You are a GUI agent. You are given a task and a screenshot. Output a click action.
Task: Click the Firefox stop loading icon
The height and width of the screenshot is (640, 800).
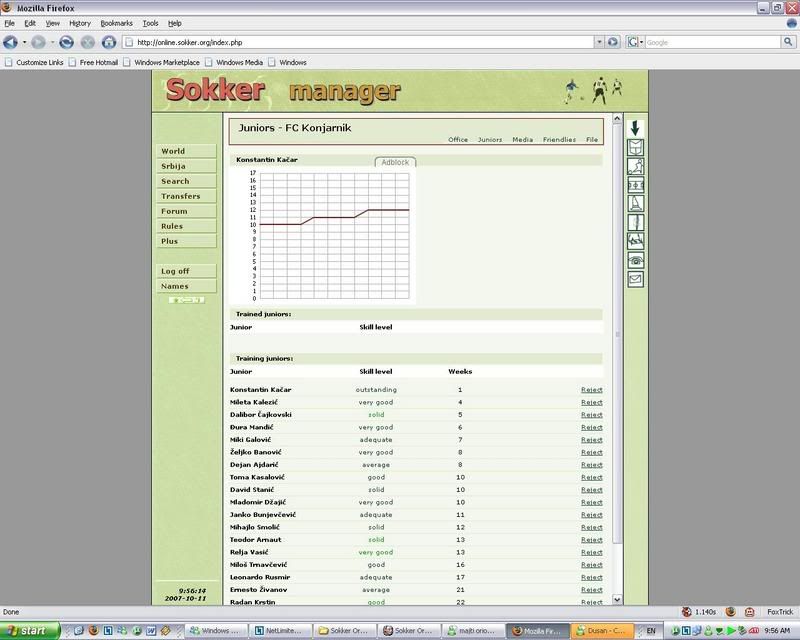88,42
